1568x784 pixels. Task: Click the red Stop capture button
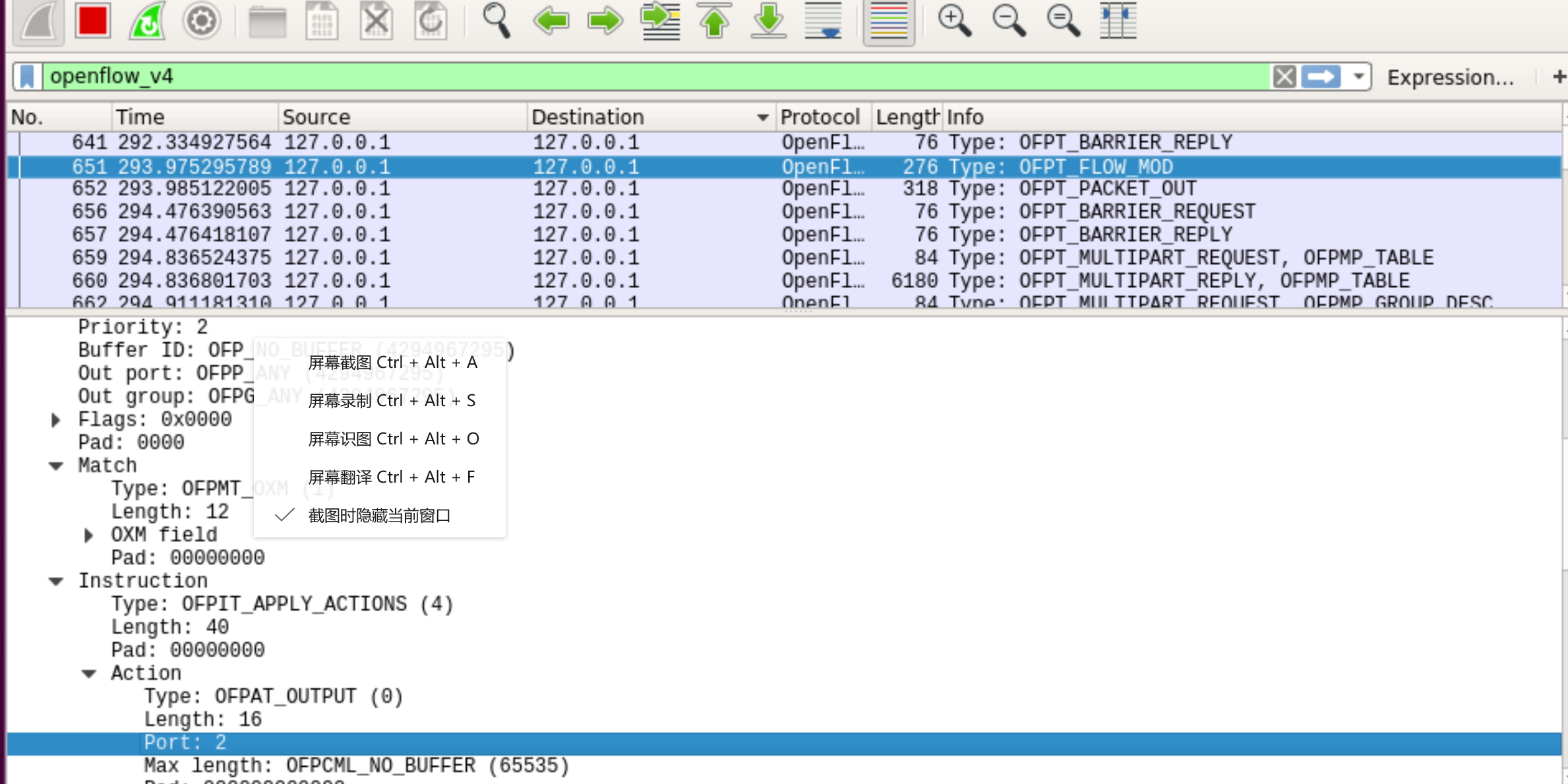(x=92, y=21)
